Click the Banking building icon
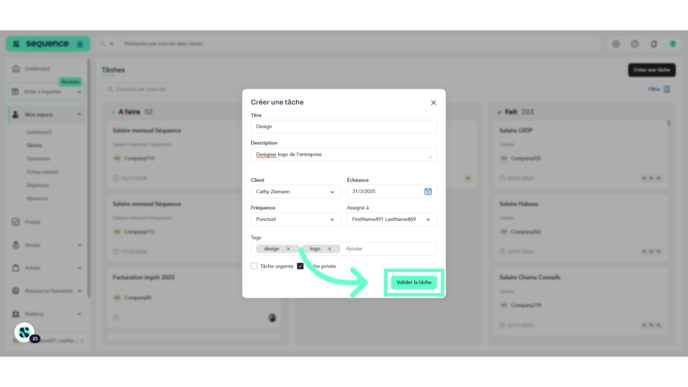Screen dimensions: 688x387 coord(16,314)
